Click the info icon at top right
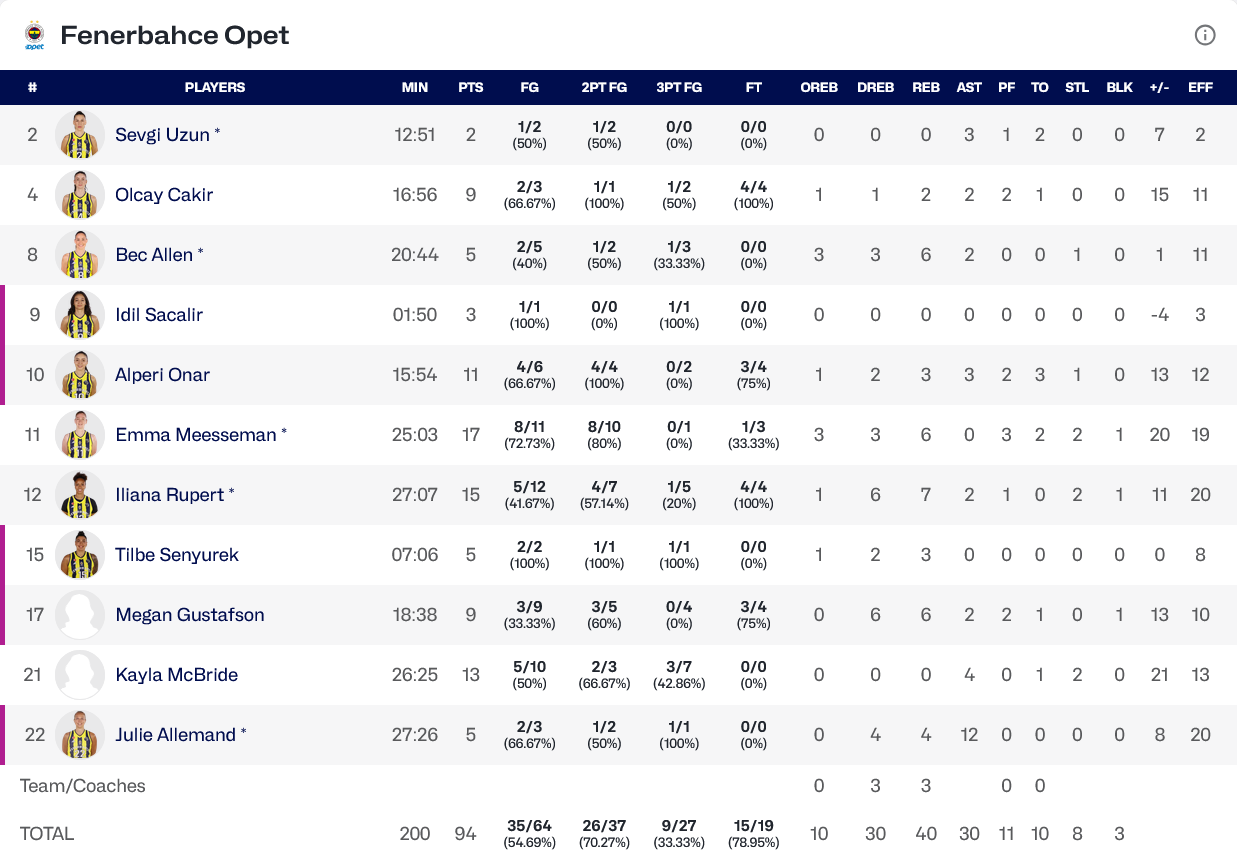 click(x=1205, y=35)
